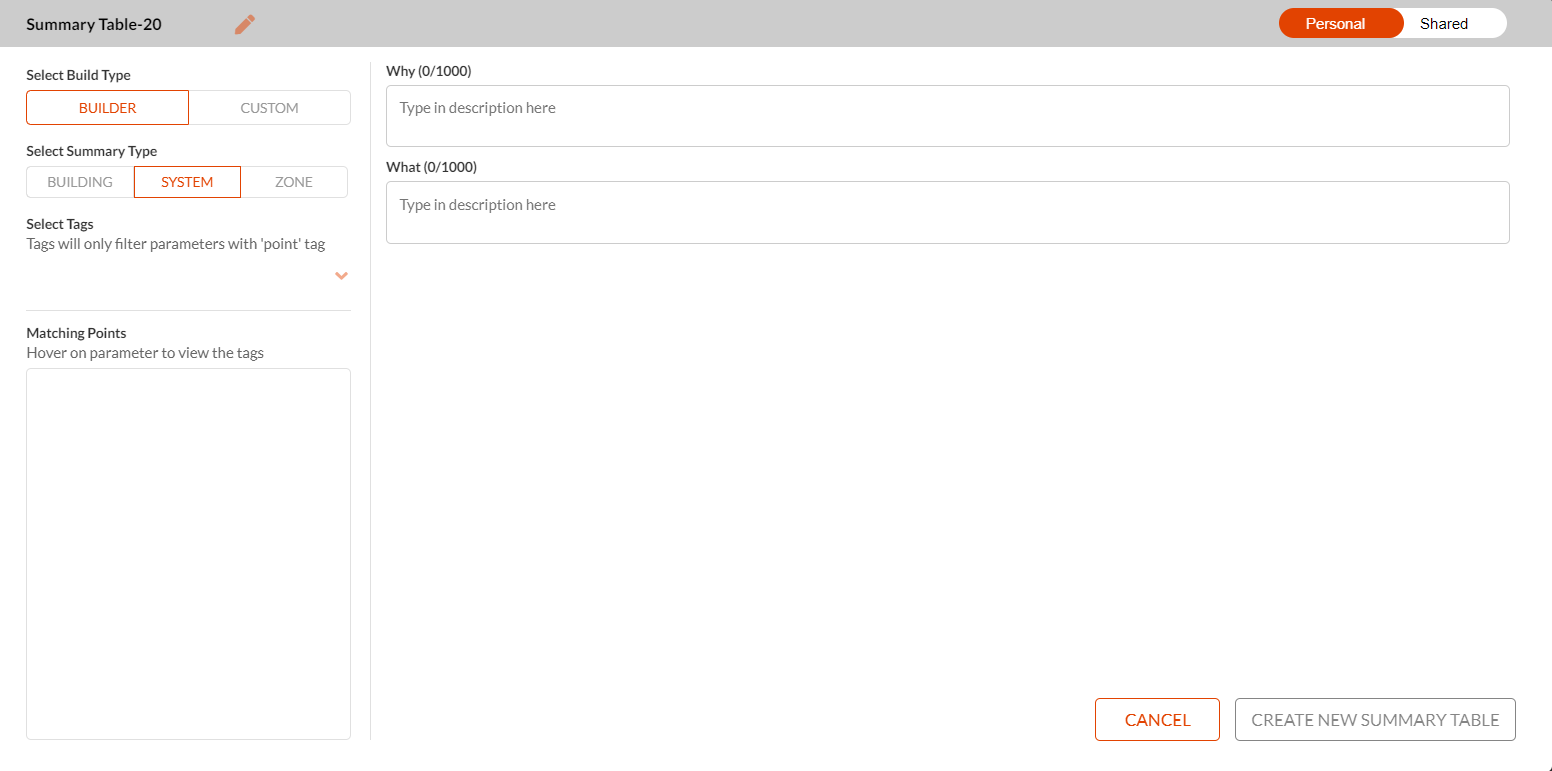Choose BUILDING as the summary type
The width and height of the screenshot is (1552, 771).
(80, 182)
